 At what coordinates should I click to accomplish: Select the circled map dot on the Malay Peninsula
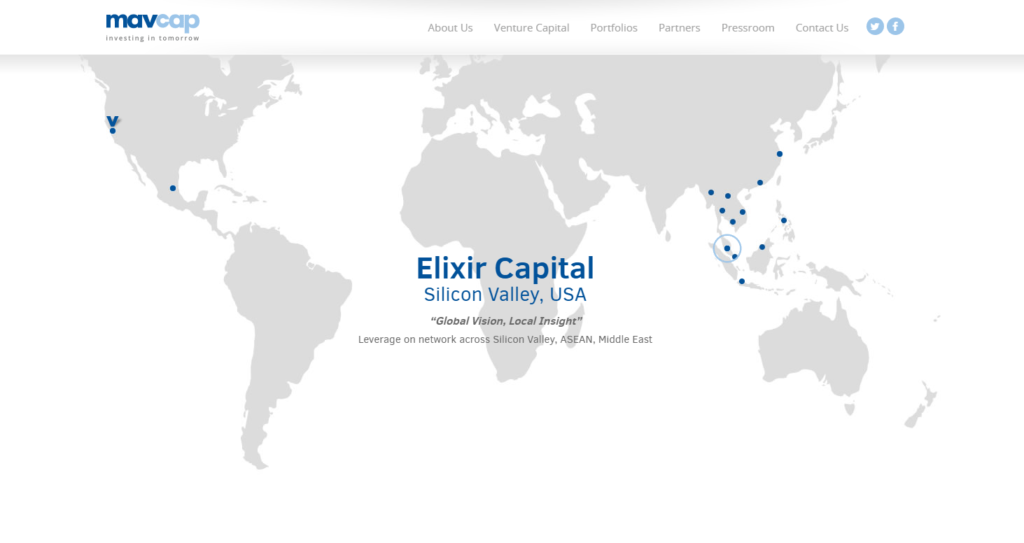(727, 248)
